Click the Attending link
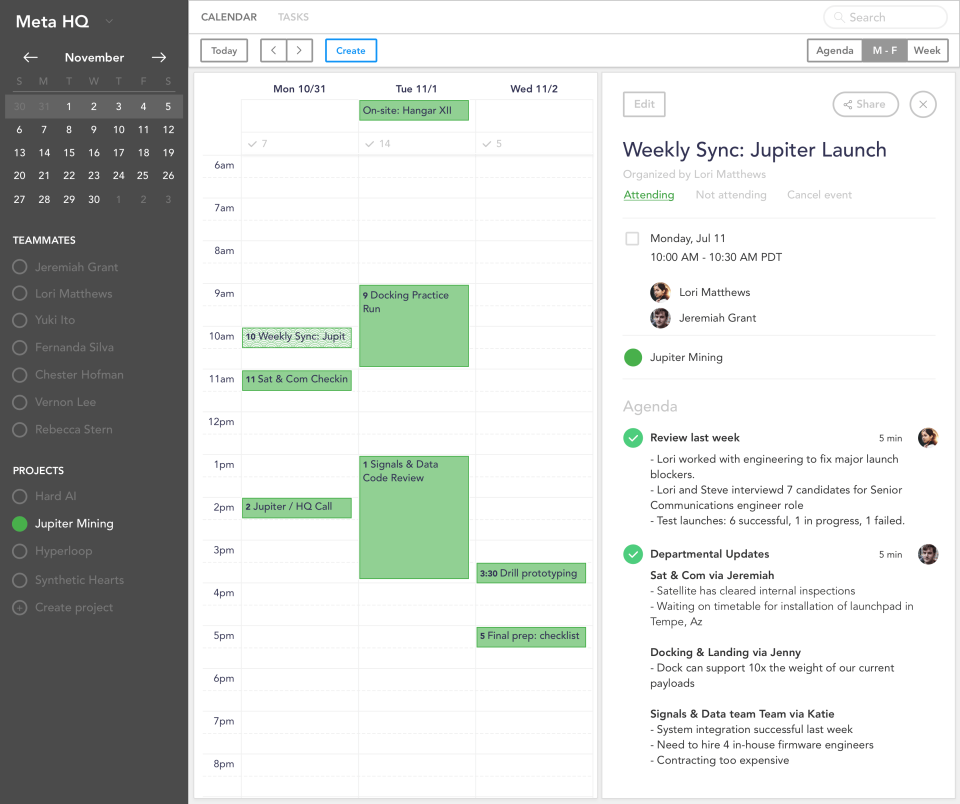Viewport: 960px width, 804px height. pos(648,195)
